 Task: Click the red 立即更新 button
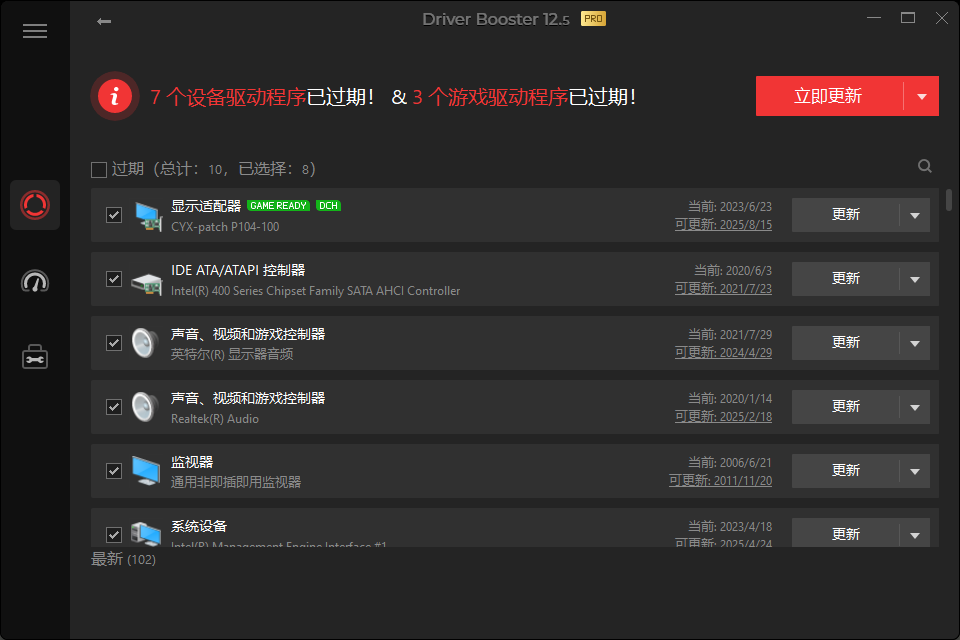point(830,96)
